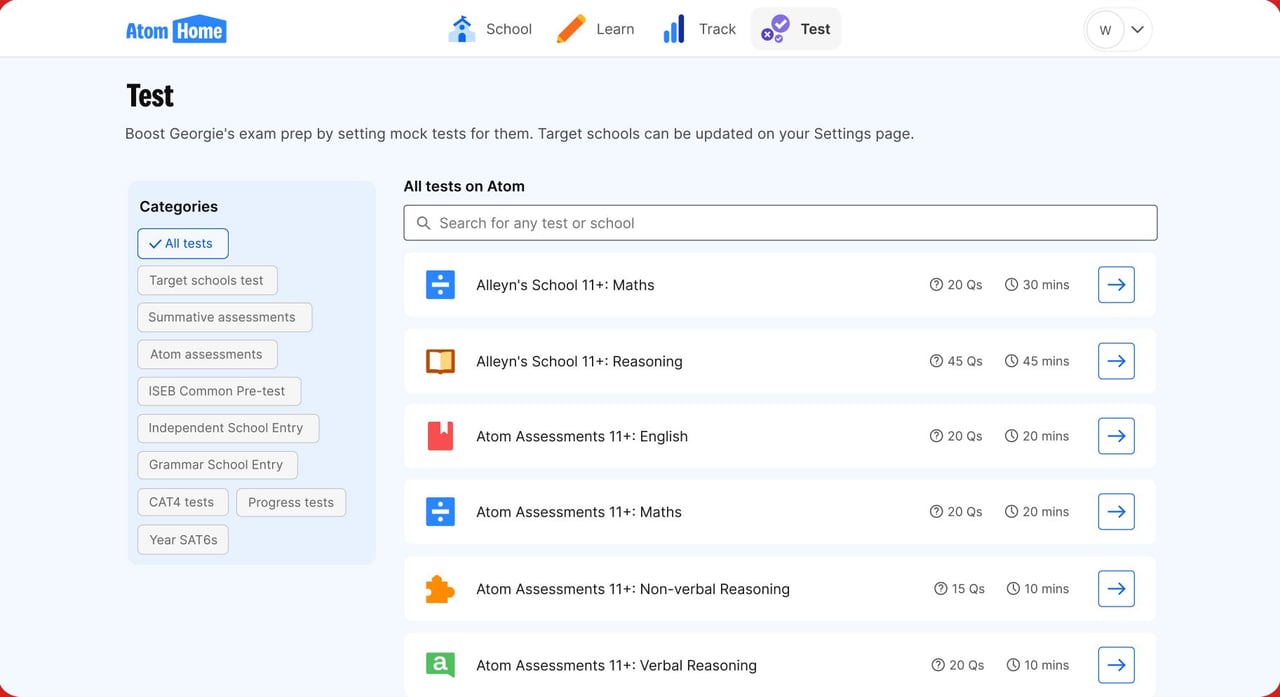Toggle ISEB Common Pre-test filter
Image resolution: width=1280 pixels, height=697 pixels.
[x=219, y=391]
